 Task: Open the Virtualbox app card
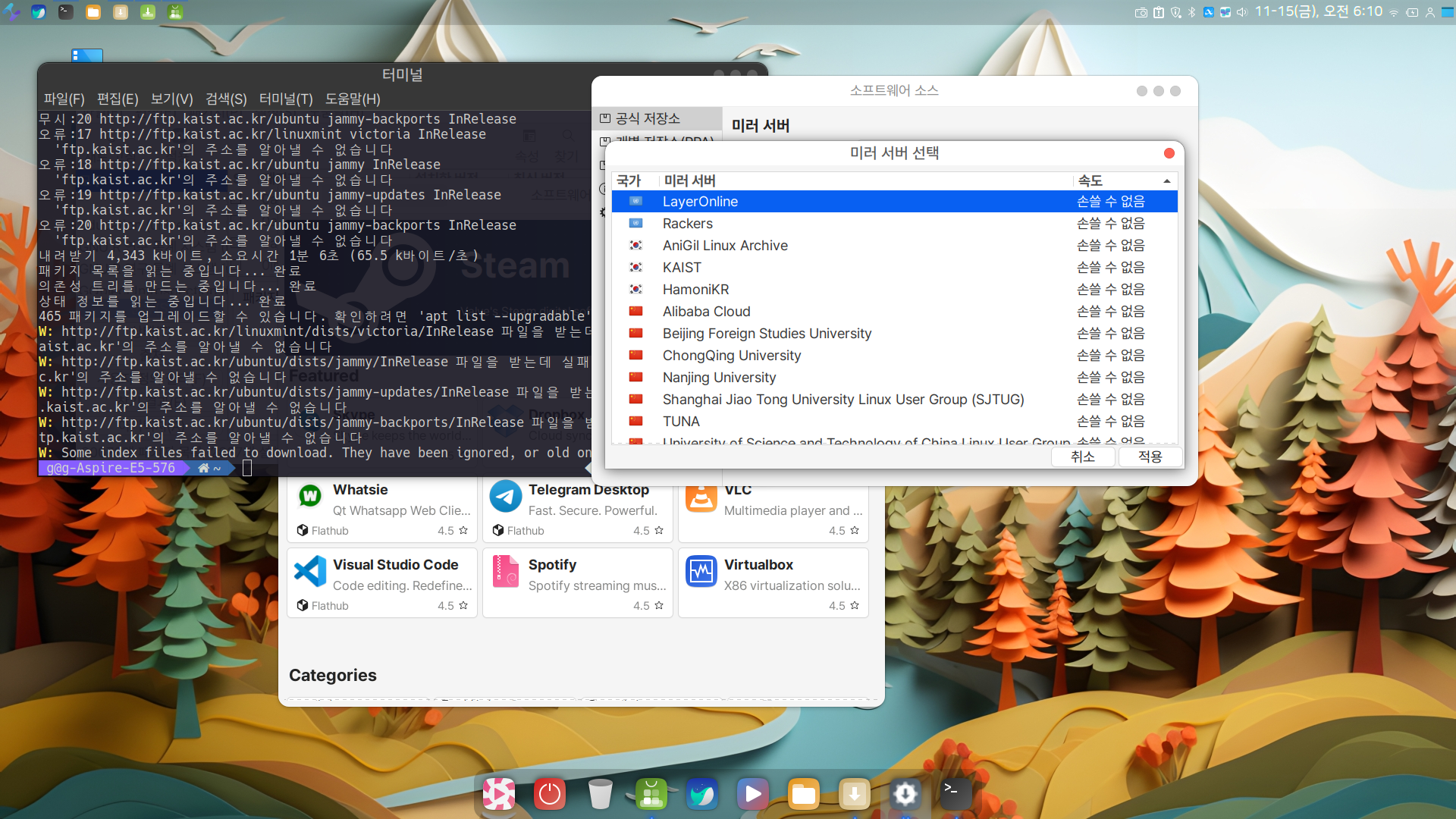pyautogui.click(x=773, y=582)
